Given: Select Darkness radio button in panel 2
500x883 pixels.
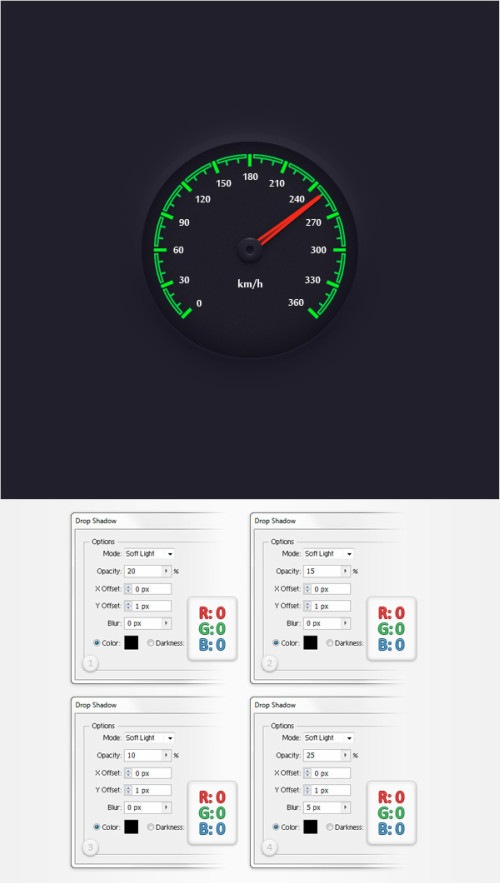Looking at the screenshot, I should click(x=330, y=643).
